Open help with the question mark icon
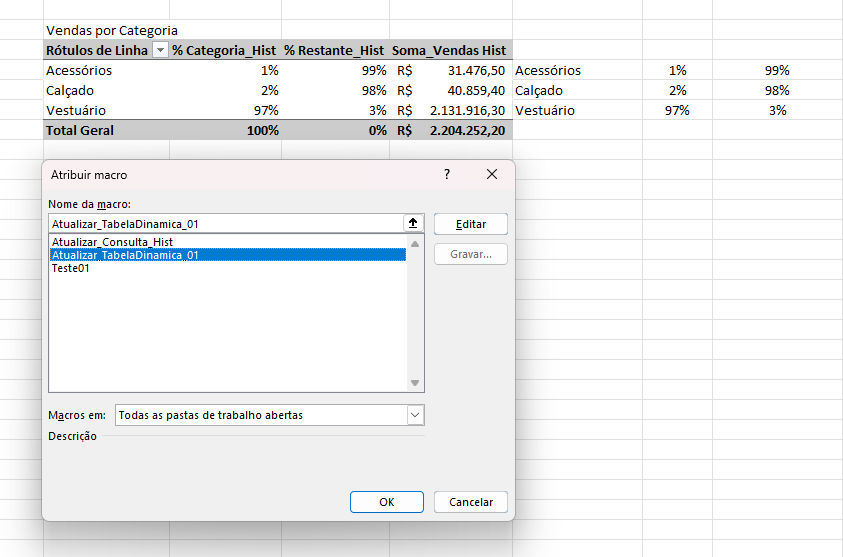The height and width of the screenshot is (557, 843). point(447,174)
